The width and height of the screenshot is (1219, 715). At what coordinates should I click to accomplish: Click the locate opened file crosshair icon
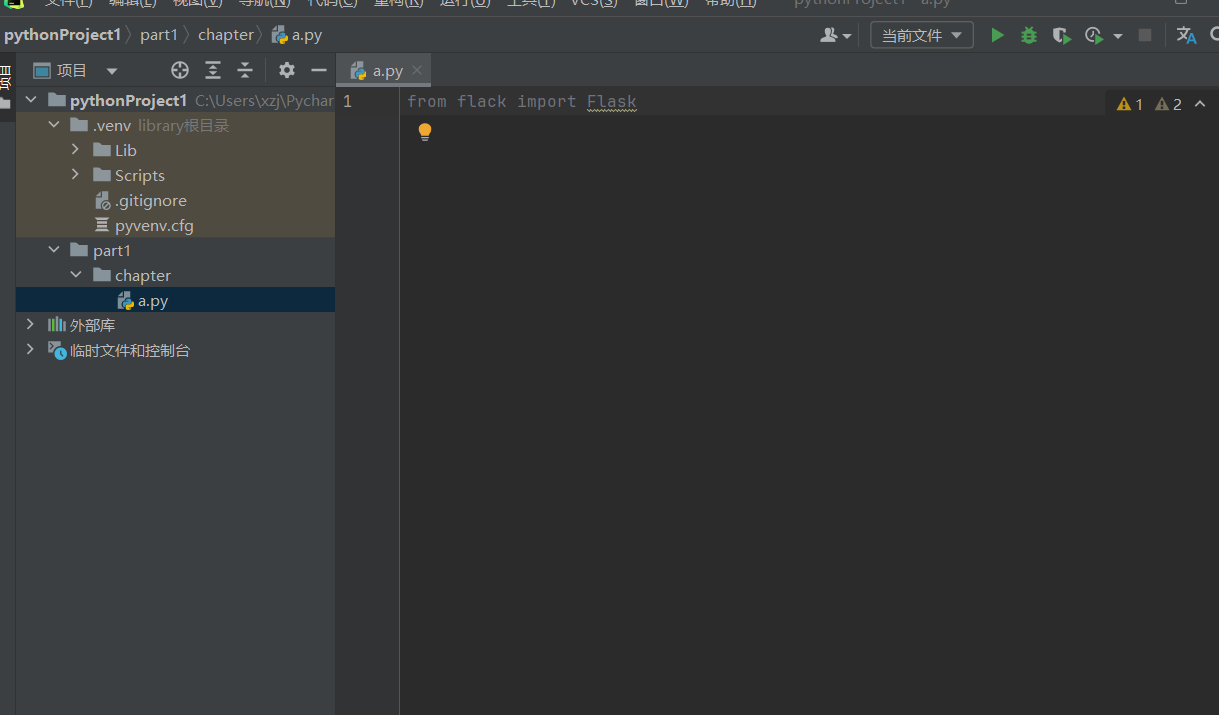click(x=180, y=70)
